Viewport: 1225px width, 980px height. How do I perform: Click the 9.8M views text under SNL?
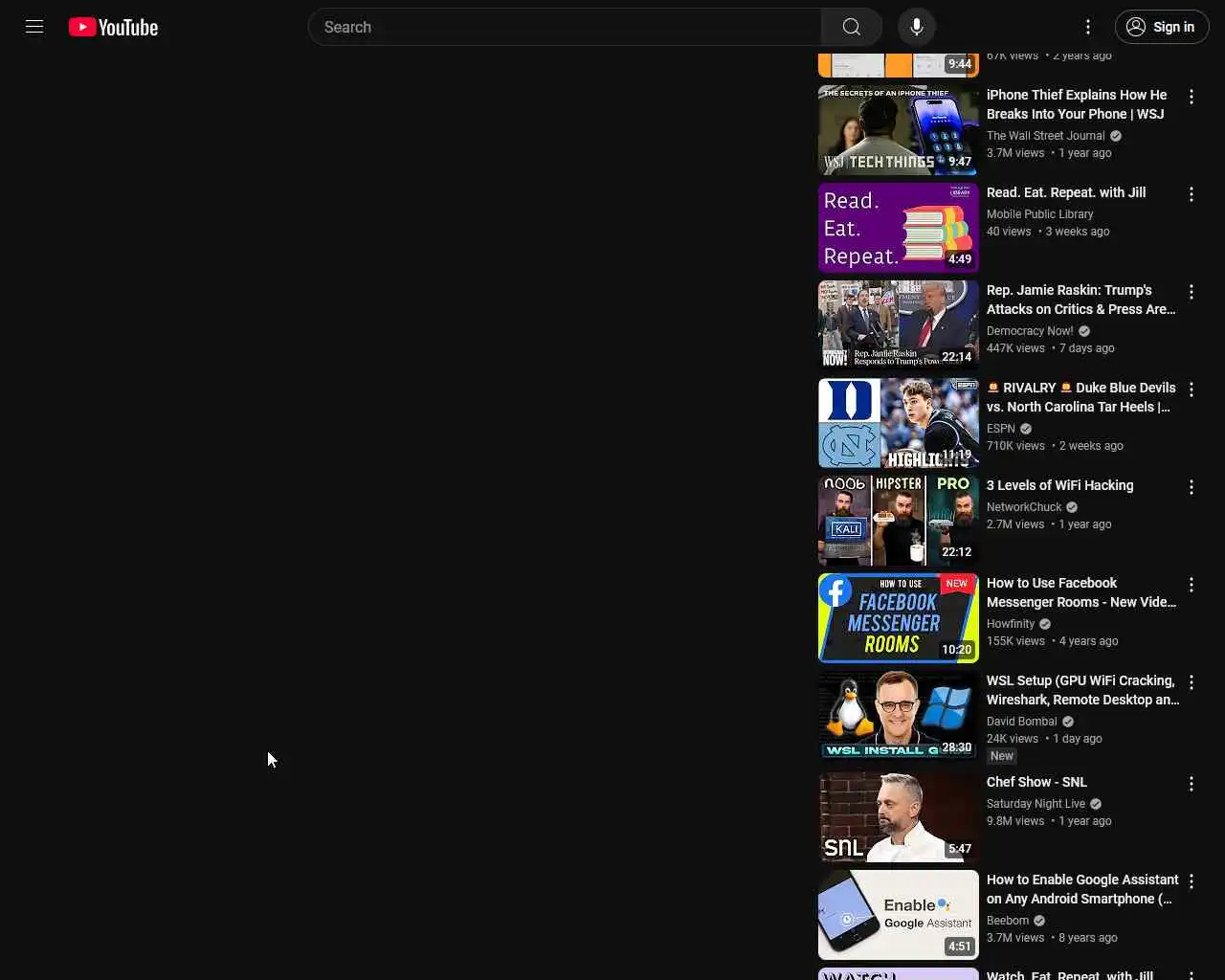(1015, 821)
